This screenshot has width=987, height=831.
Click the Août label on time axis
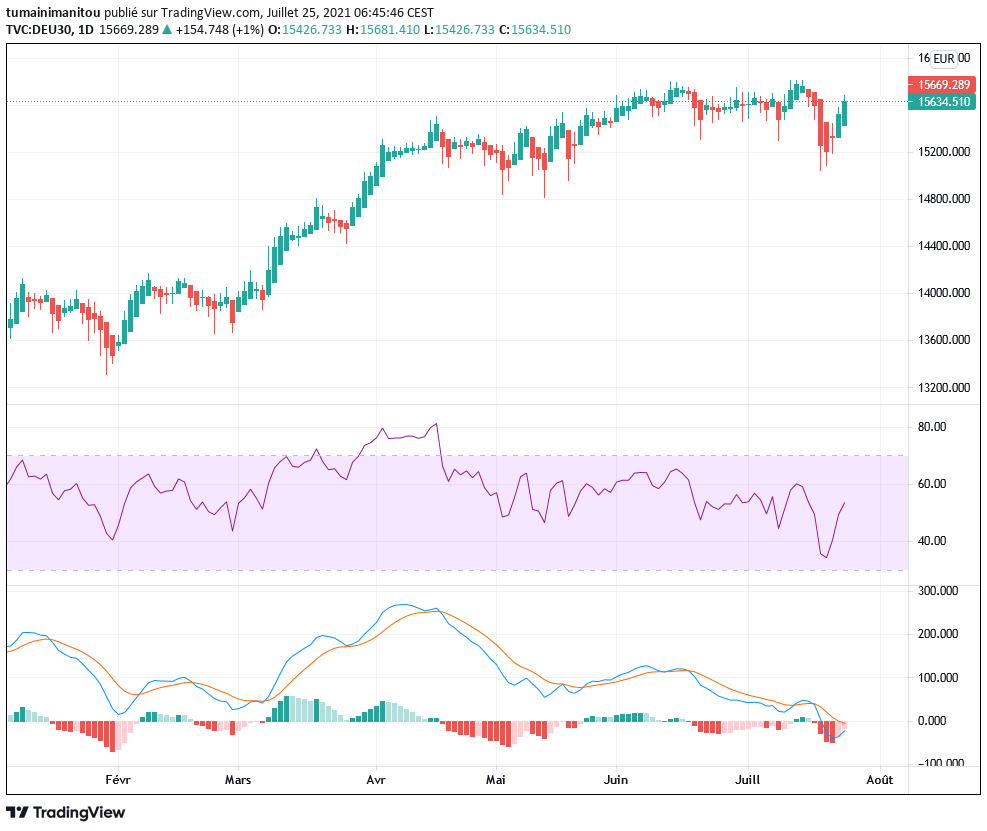coord(879,780)
